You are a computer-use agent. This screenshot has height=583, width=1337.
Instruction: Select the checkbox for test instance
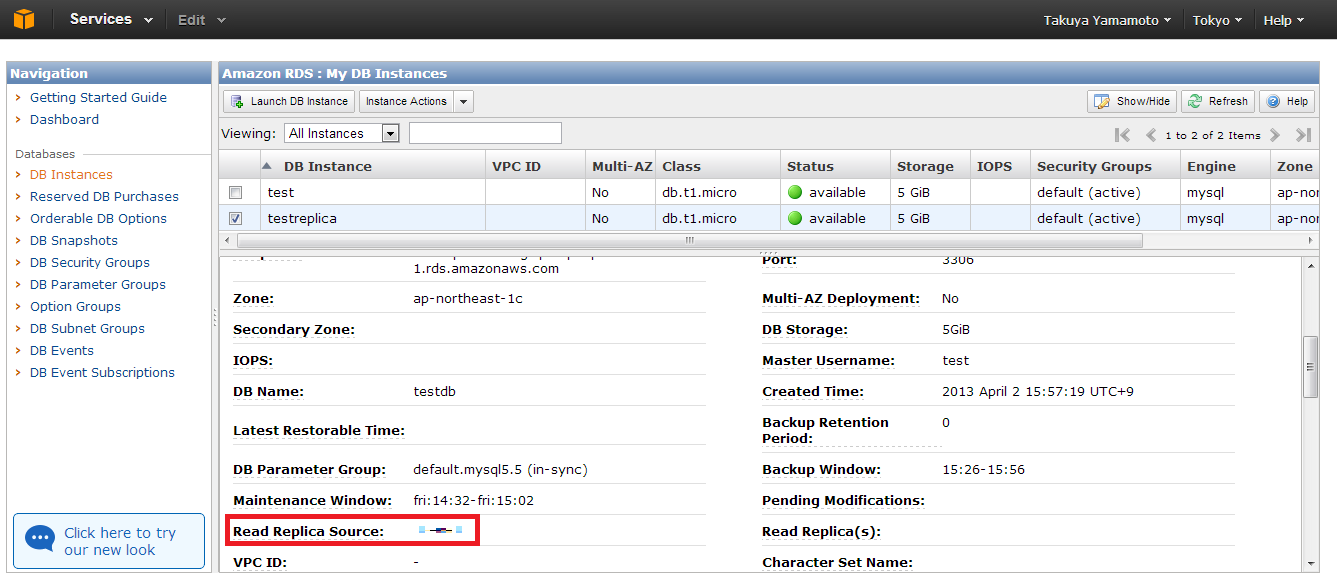tap(235, 192)
